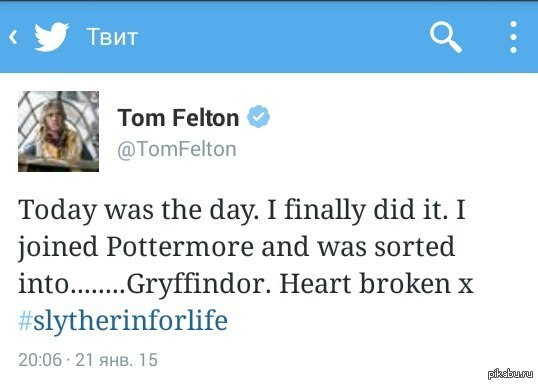Viewport: 538px width, 385px height.
Task: Click the words Today was the day
Action: pos(139,210)
